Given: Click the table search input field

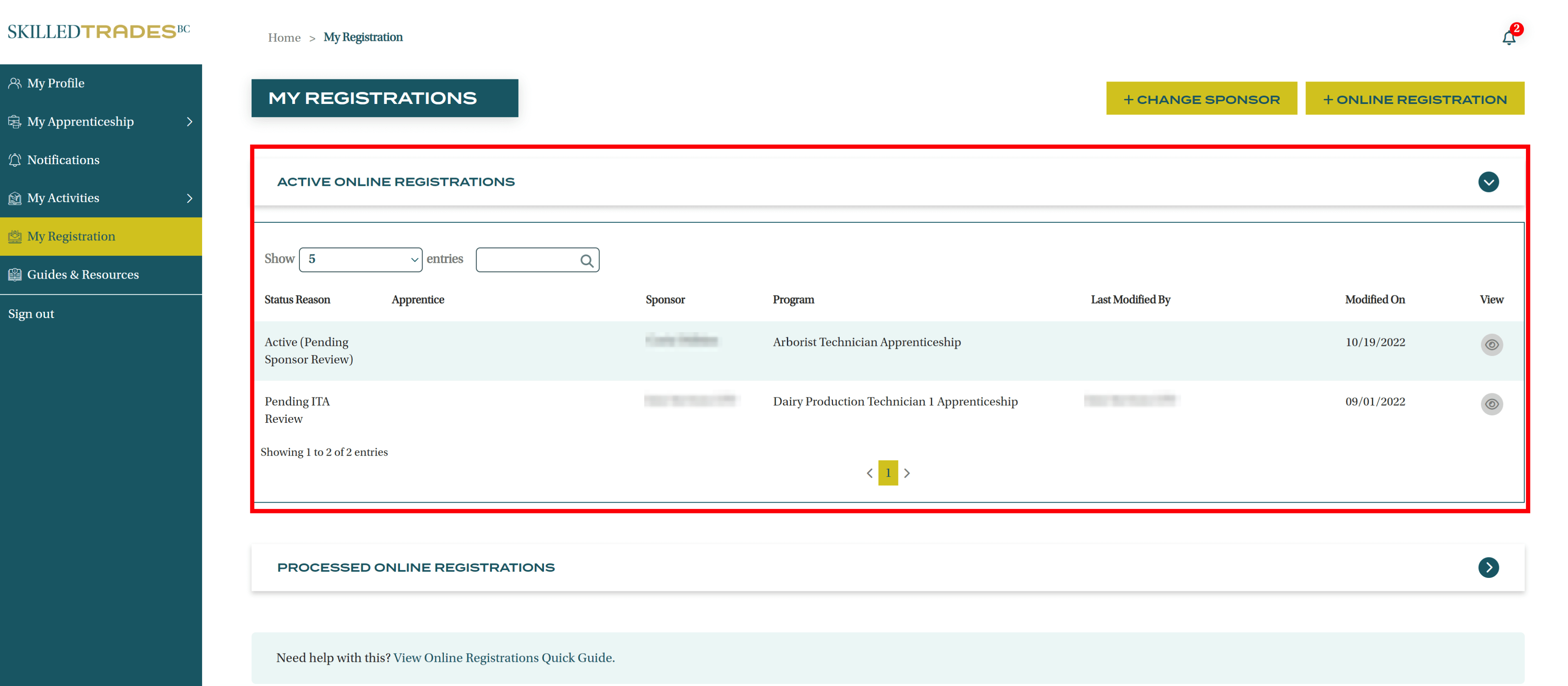Looking at the screenshot, I should (527, 260).
